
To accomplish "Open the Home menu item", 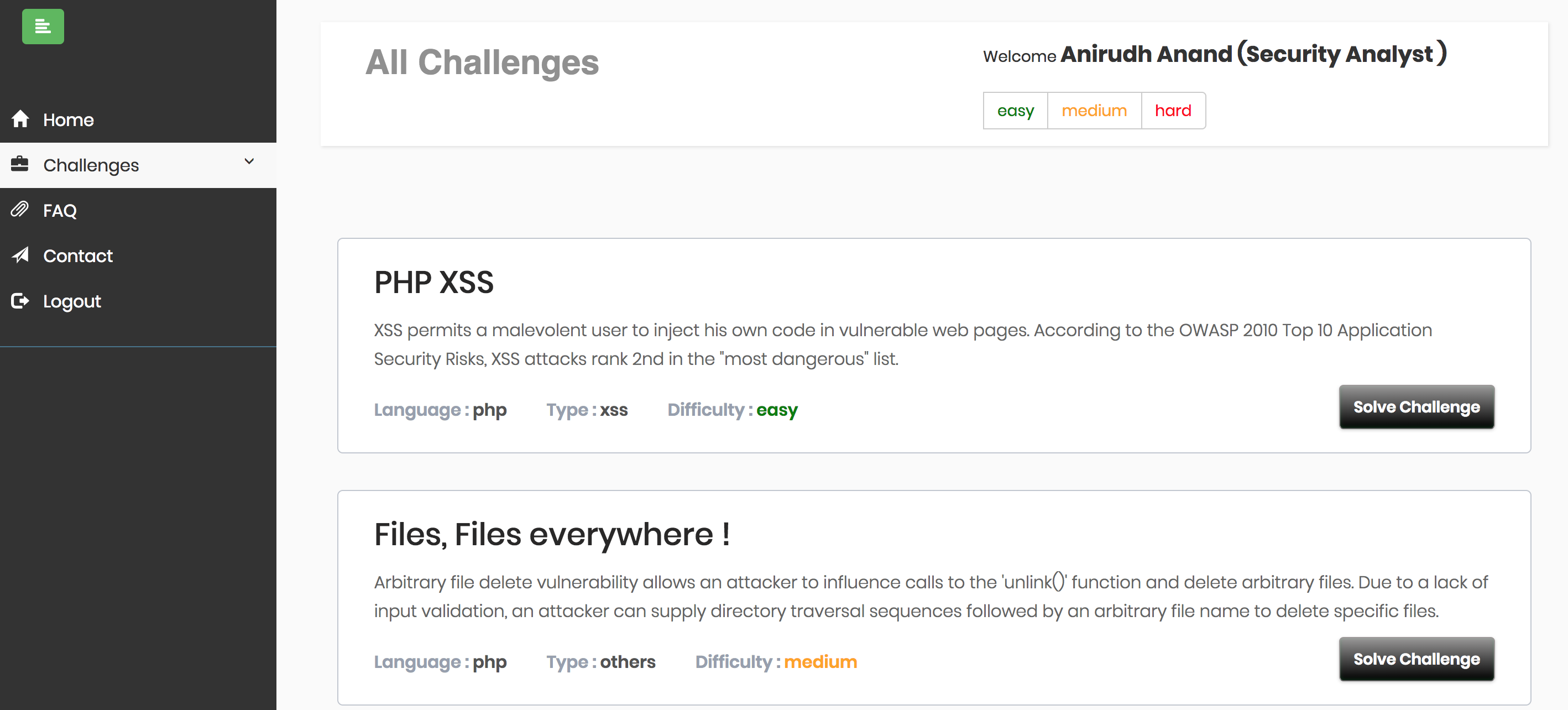I will (x=68, y=120).
